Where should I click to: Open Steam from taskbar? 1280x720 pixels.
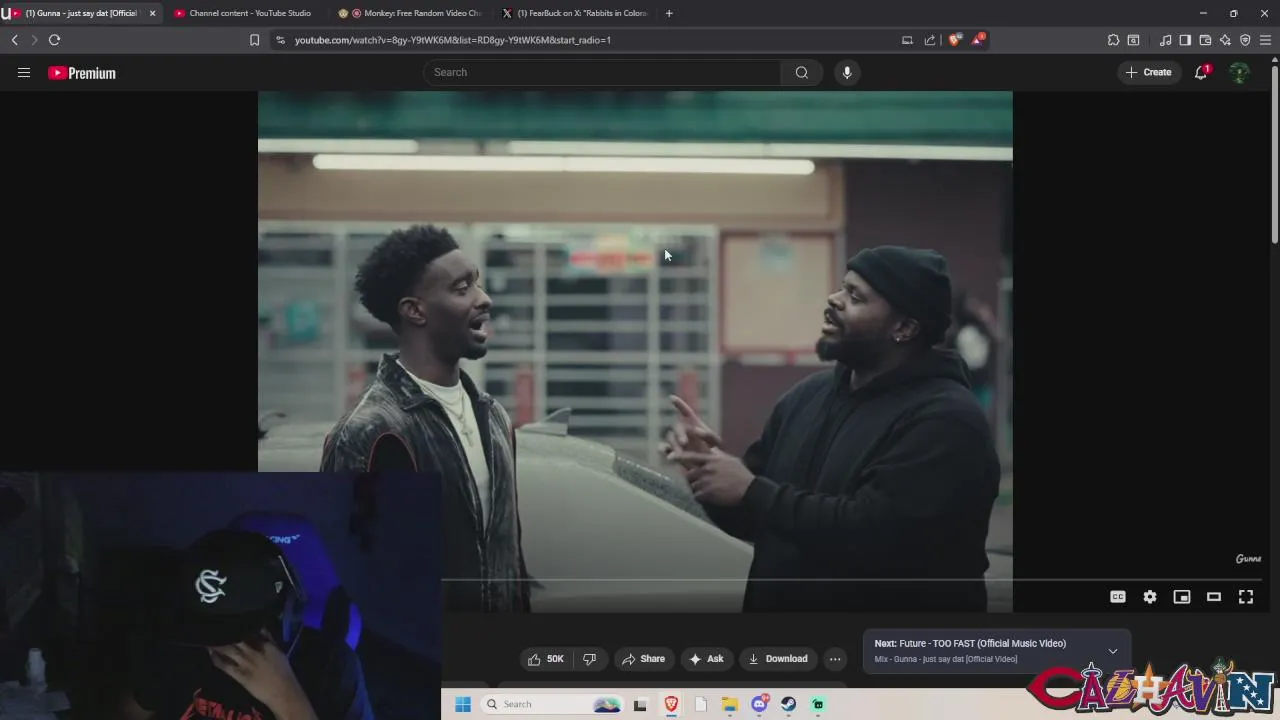coord(788,704)
